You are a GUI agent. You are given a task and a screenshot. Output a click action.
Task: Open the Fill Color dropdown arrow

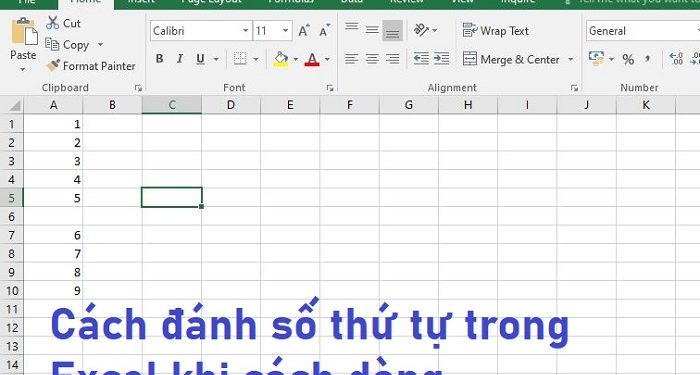[296, 59]
